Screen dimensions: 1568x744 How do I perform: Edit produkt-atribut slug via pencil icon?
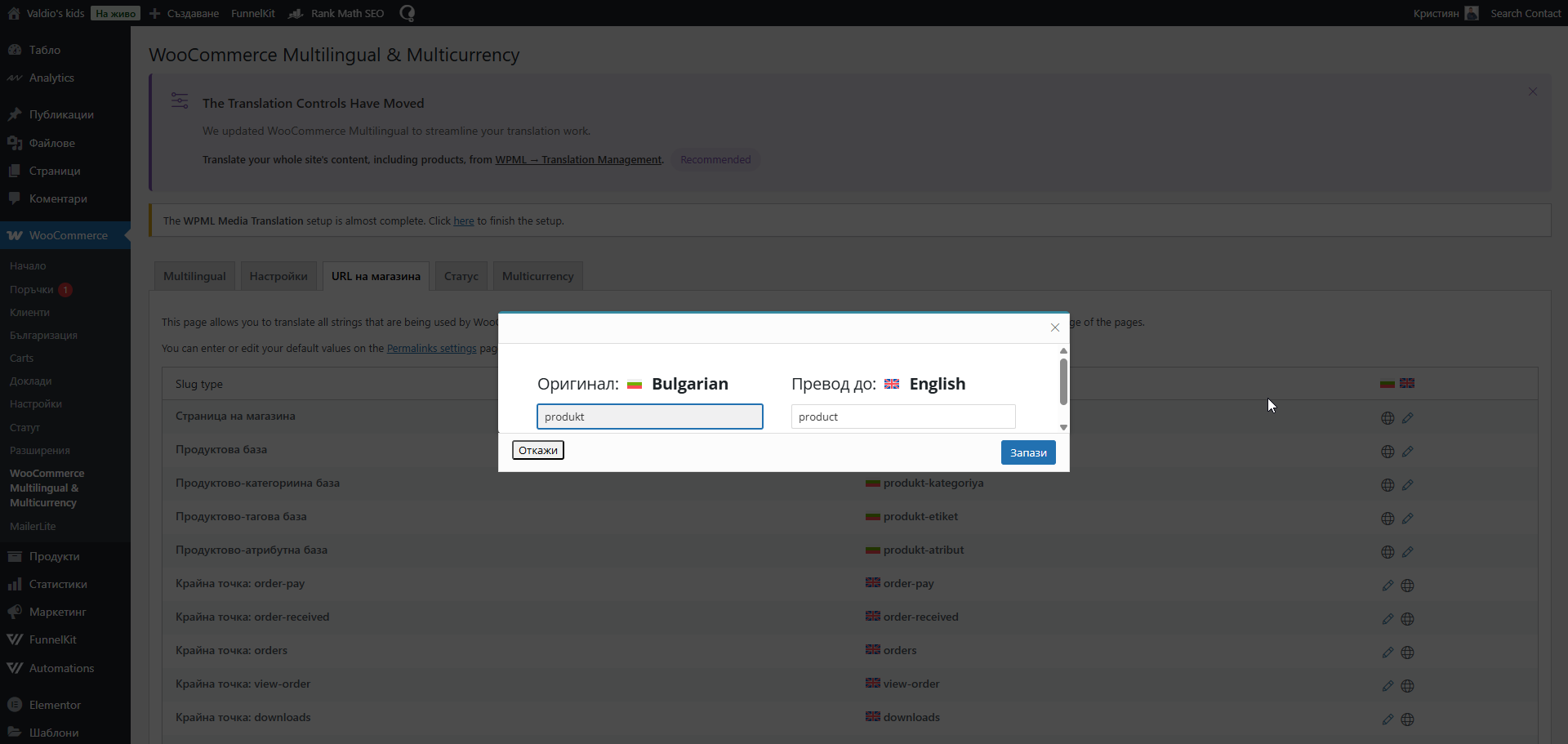(x=1407, y=552)
